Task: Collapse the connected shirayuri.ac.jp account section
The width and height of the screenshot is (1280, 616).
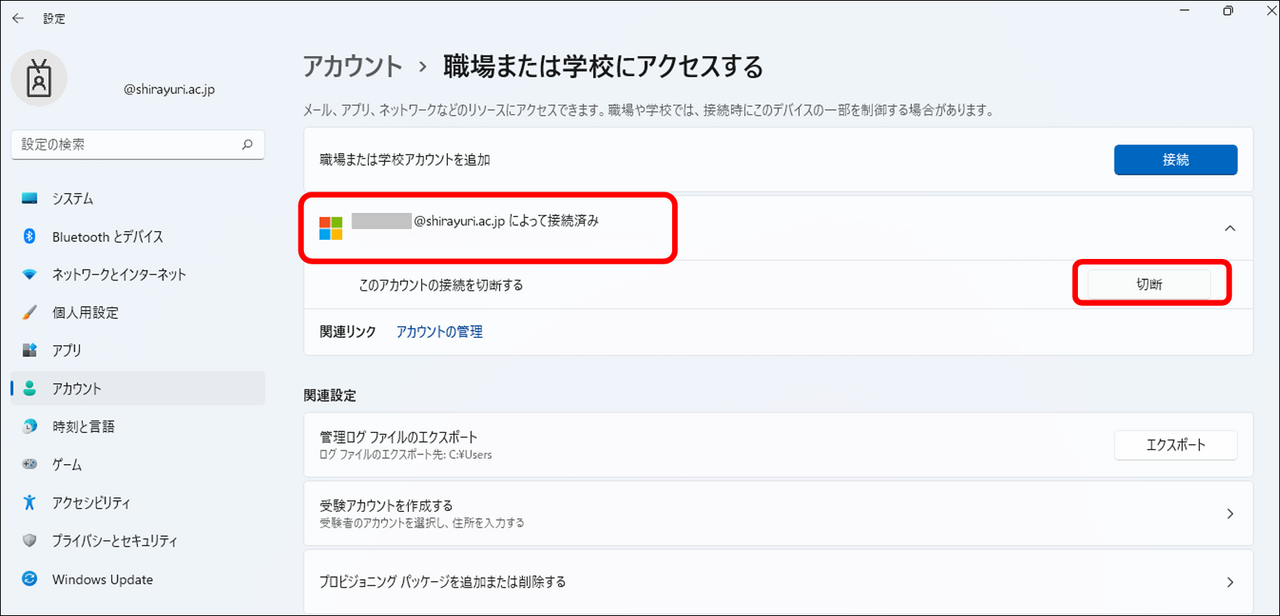Action: (x=1229, y=228)
